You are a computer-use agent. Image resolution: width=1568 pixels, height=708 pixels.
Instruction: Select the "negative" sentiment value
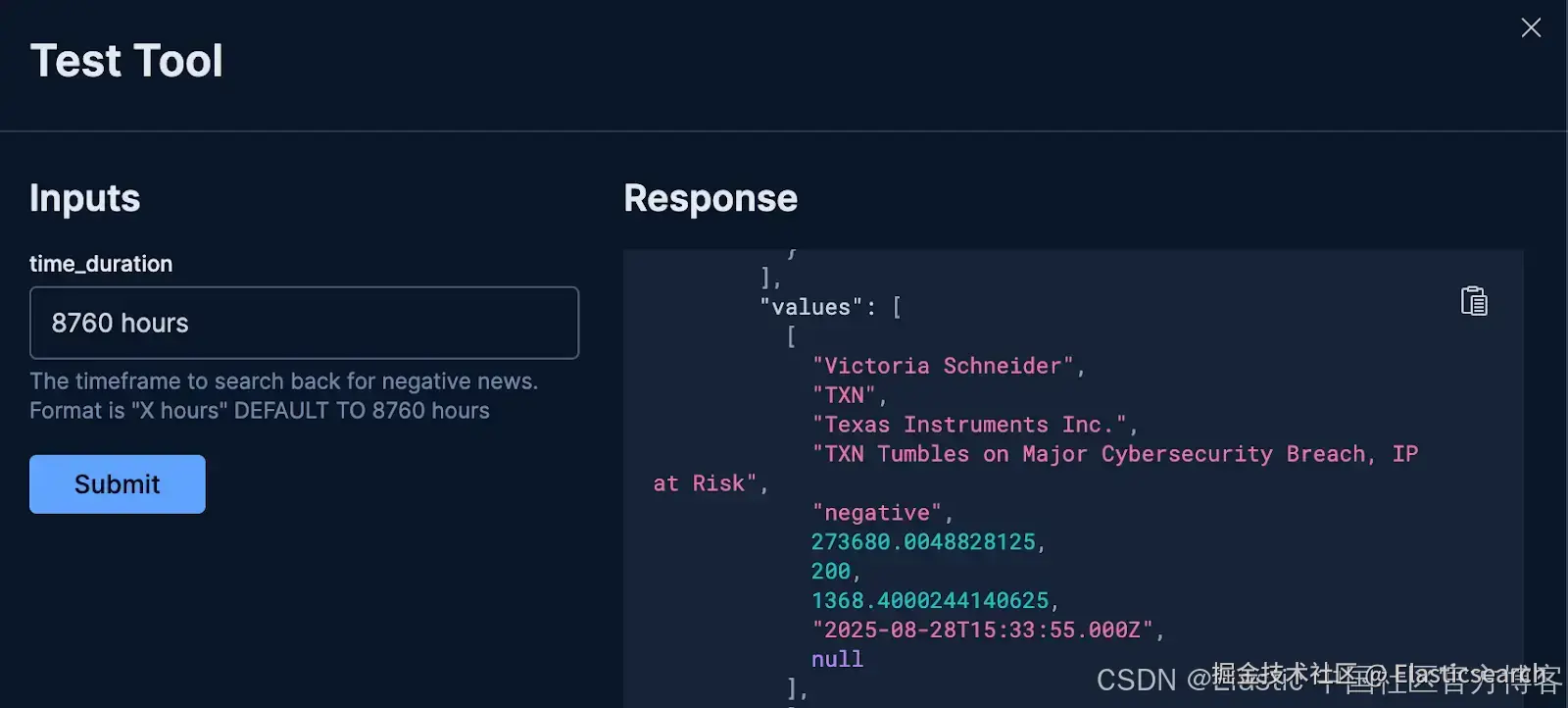(x=876, y=513)
